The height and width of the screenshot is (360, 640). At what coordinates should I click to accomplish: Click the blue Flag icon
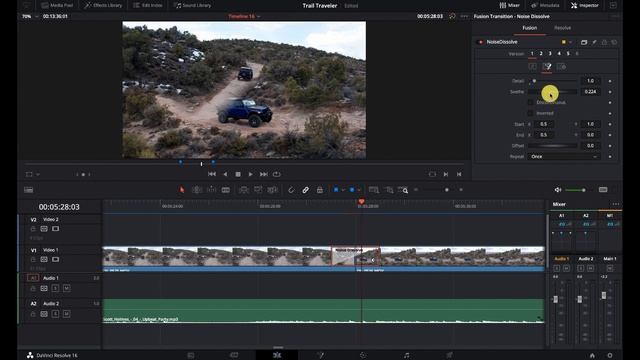336,190
